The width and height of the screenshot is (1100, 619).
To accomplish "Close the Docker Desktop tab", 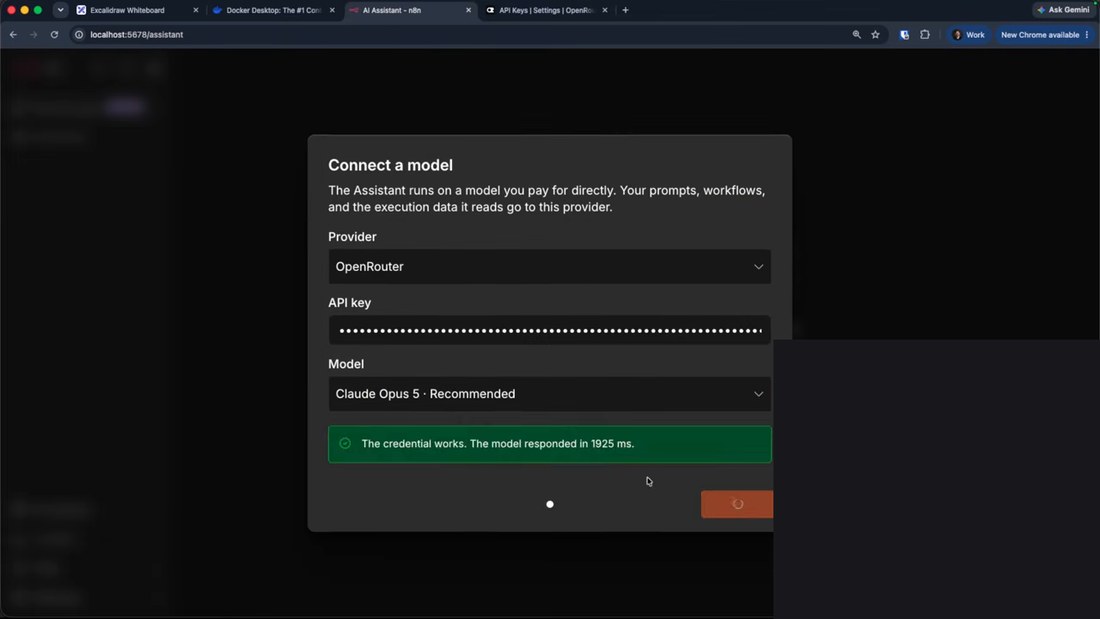I will click(332, 11).
